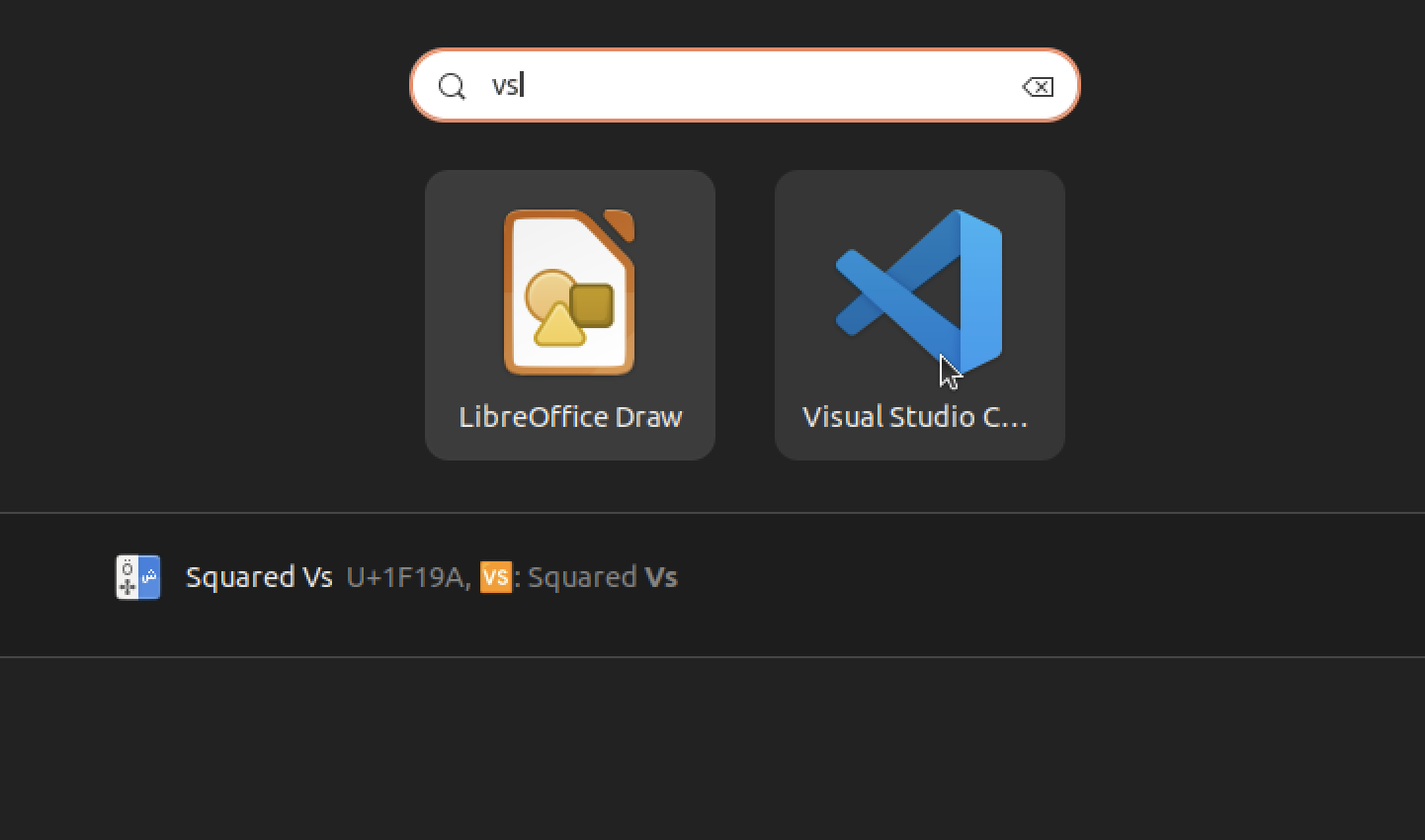Clear the search field text
Image resolution: width=1425 pixels, height=840 pixels.
click(1038, 87)
